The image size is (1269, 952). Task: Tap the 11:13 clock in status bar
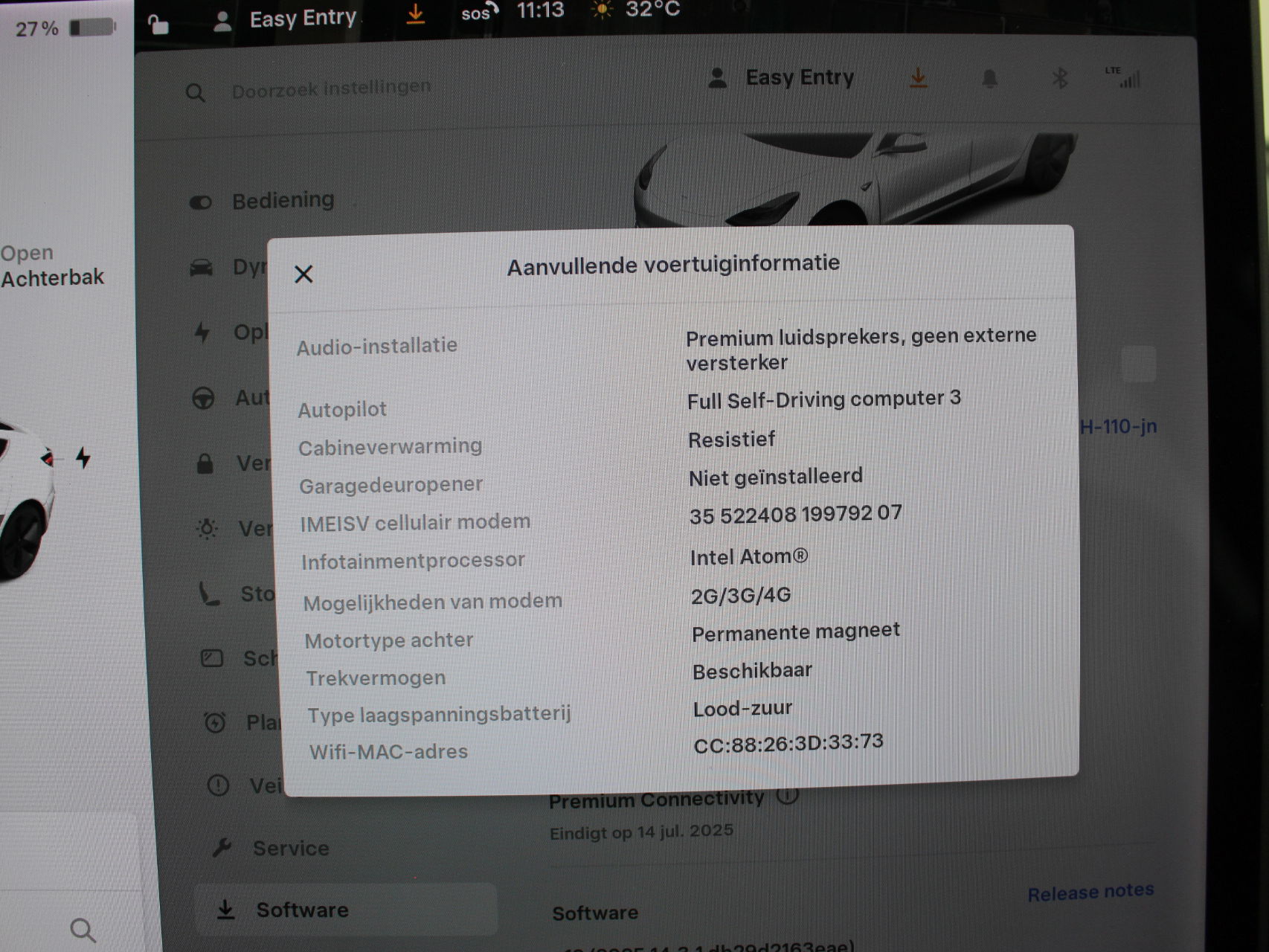[541, 10]
